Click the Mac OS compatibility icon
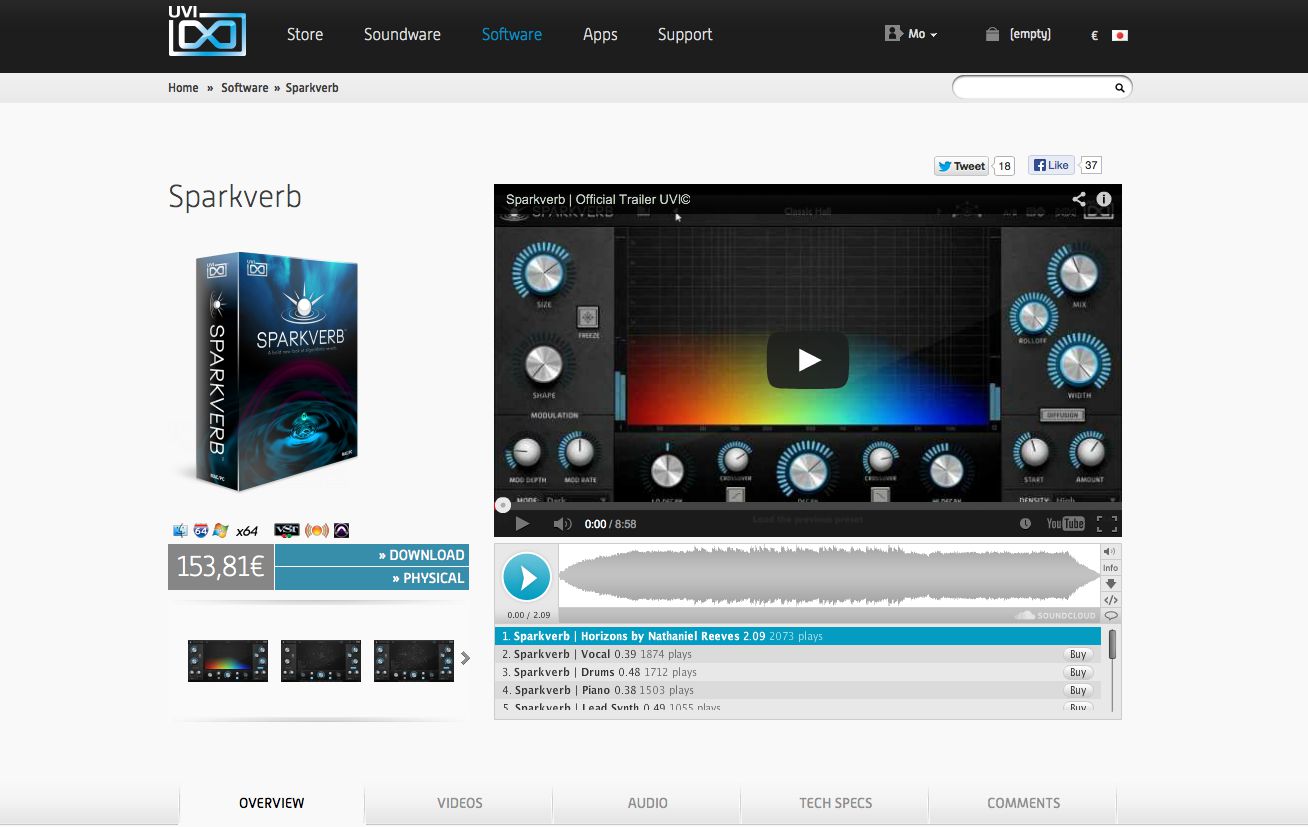The width and height of the screenshot is (1308, 827). click(181, 530)
